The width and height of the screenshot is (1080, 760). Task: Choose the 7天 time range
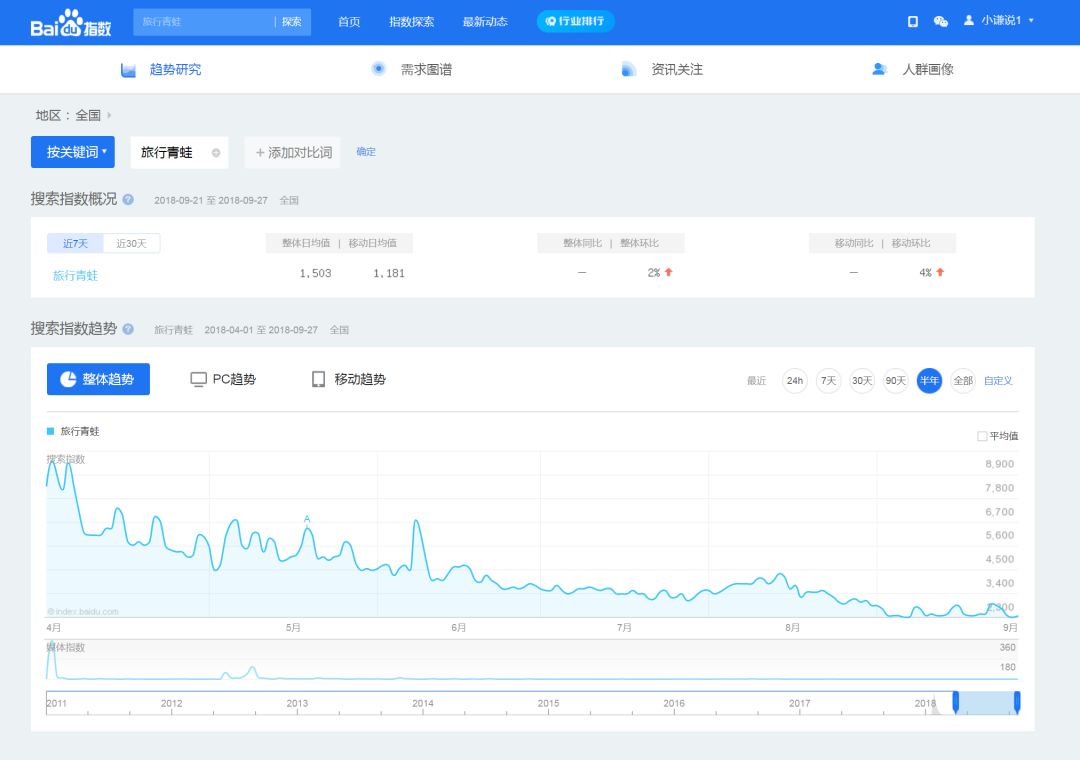coord(829,380)
